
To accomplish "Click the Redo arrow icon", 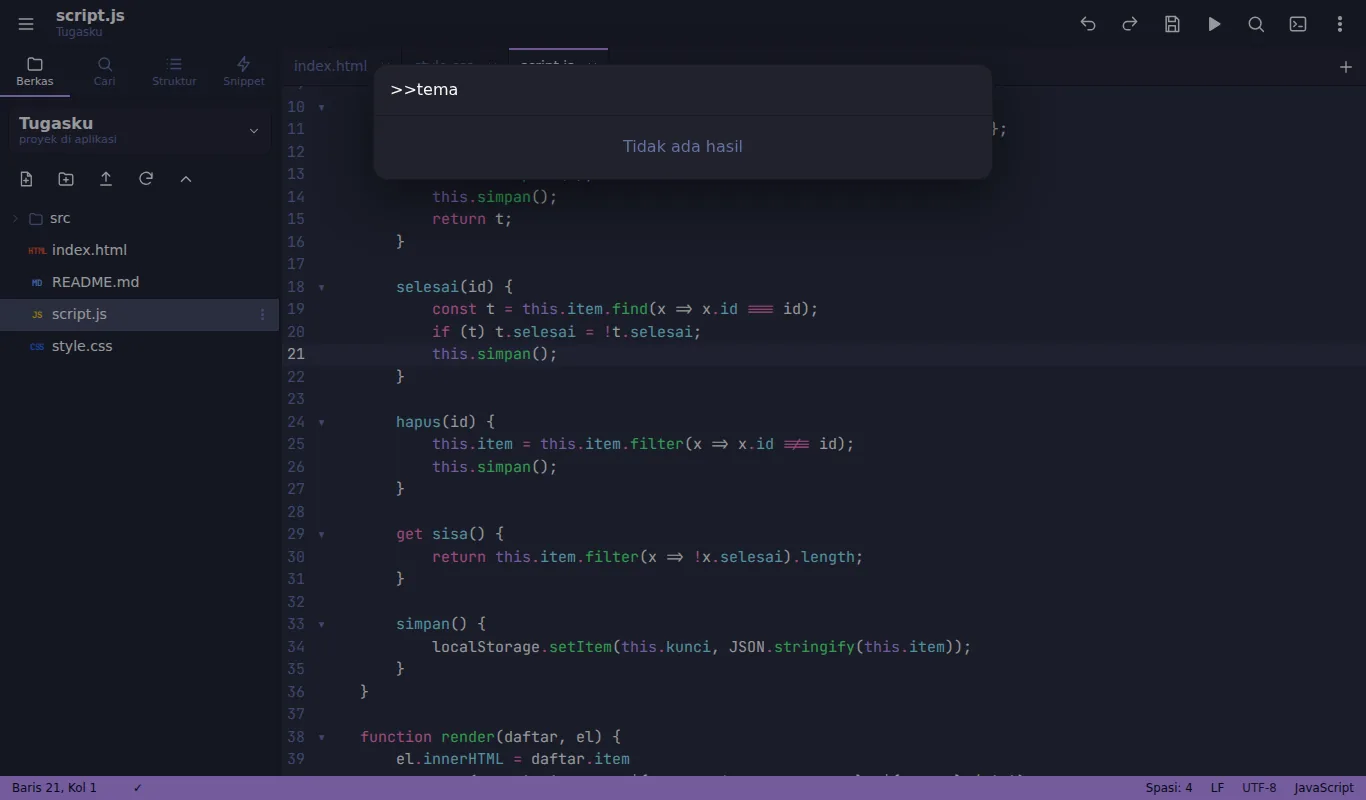I will tap(1130, 24).
